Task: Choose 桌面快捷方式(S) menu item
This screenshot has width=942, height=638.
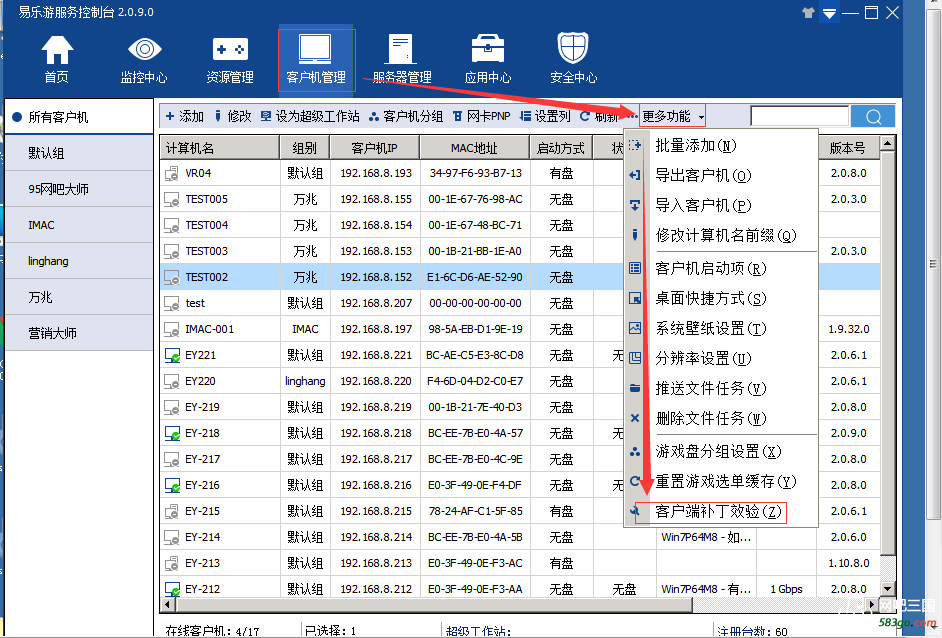Action: click(721, 299)
